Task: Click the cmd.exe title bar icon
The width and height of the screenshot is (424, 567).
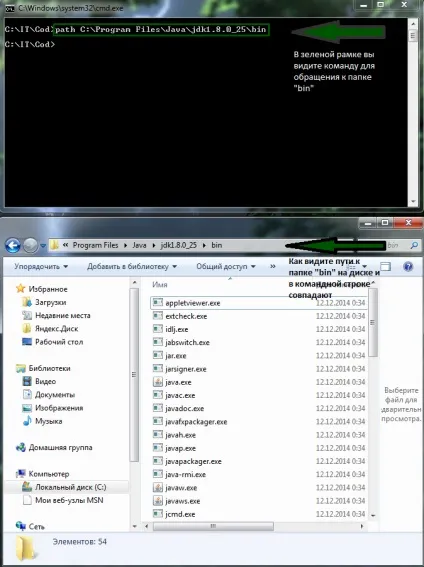Action: 10,8
